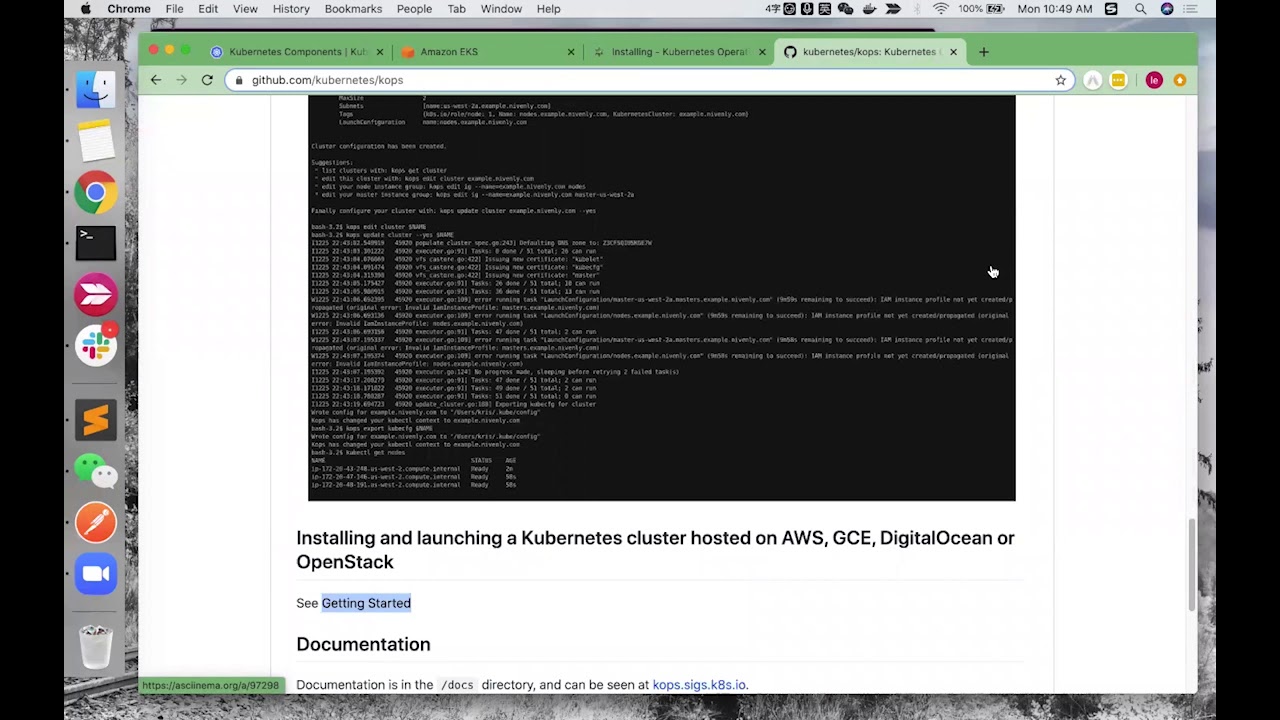1280x720 pixels.
Task: Open the kops.sigs.k8s.io link
Action: tap(699, 685)
